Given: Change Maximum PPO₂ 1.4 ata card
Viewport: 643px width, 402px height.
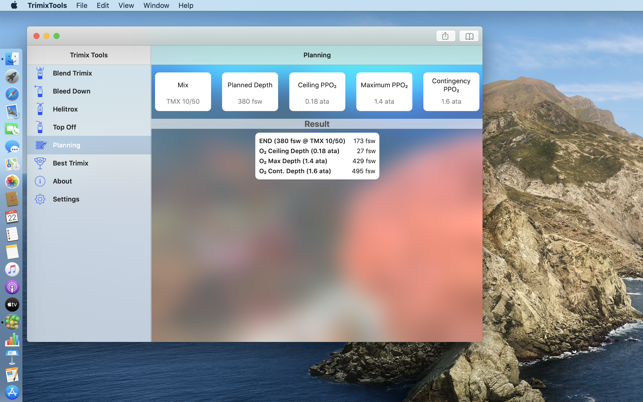Looking at the screenshot, I should tap(384, 91).
